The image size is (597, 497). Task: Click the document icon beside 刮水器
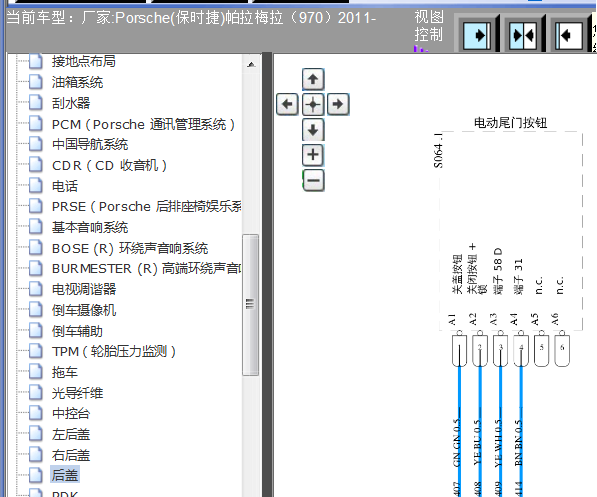pos(36,102)
